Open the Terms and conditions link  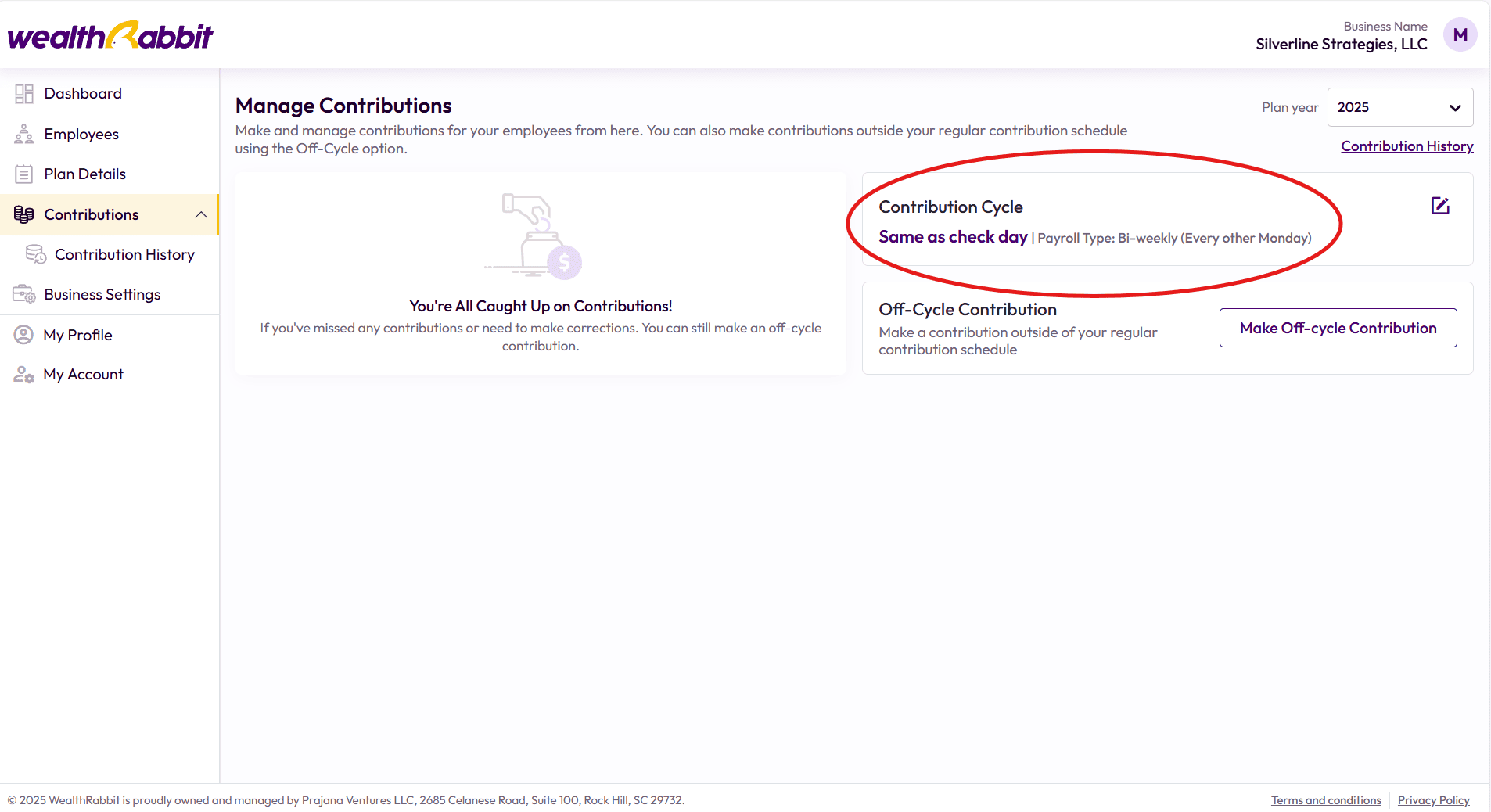point(1326,800)
